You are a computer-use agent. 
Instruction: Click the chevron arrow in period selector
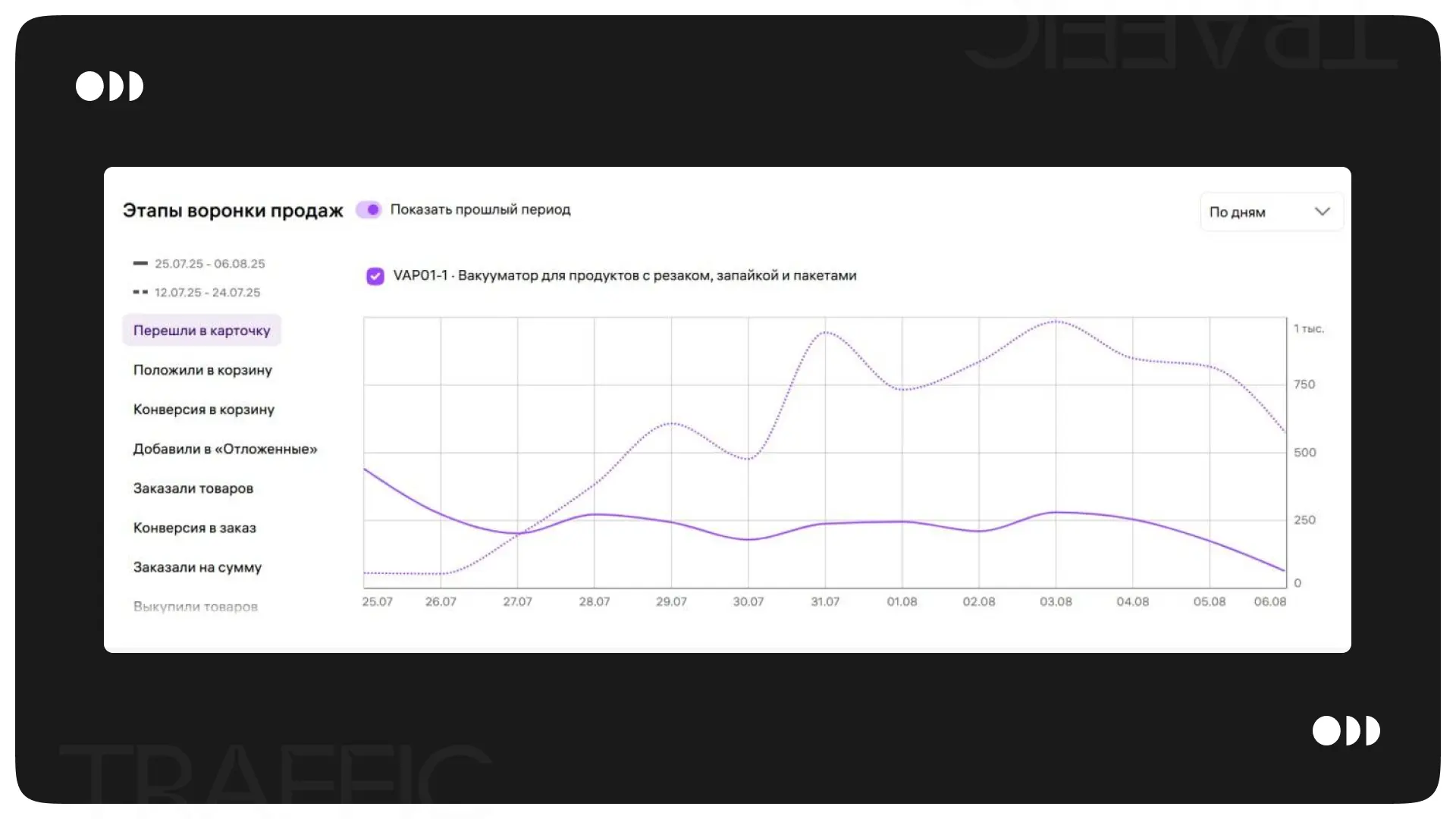coord(1322,212)
